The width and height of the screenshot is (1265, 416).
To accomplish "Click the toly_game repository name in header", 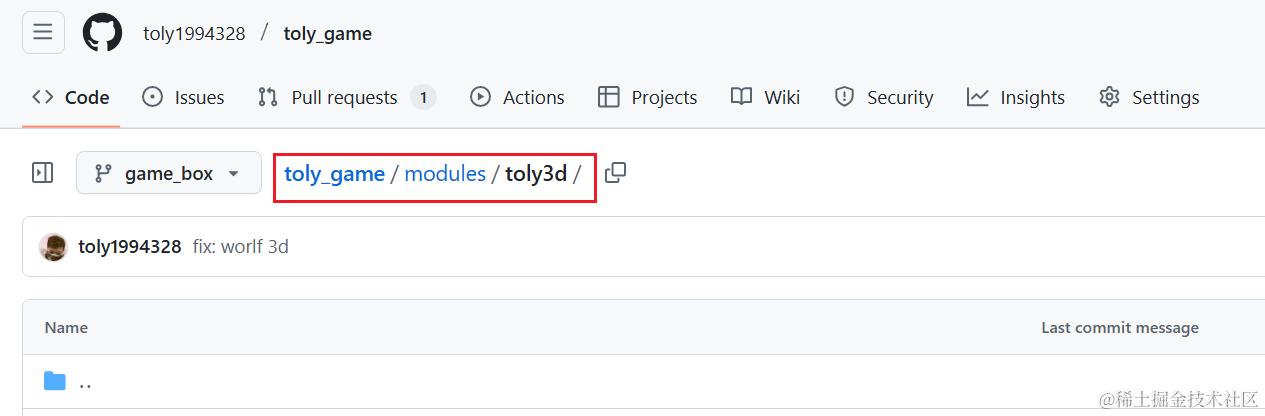I will [x=328, y=33].
